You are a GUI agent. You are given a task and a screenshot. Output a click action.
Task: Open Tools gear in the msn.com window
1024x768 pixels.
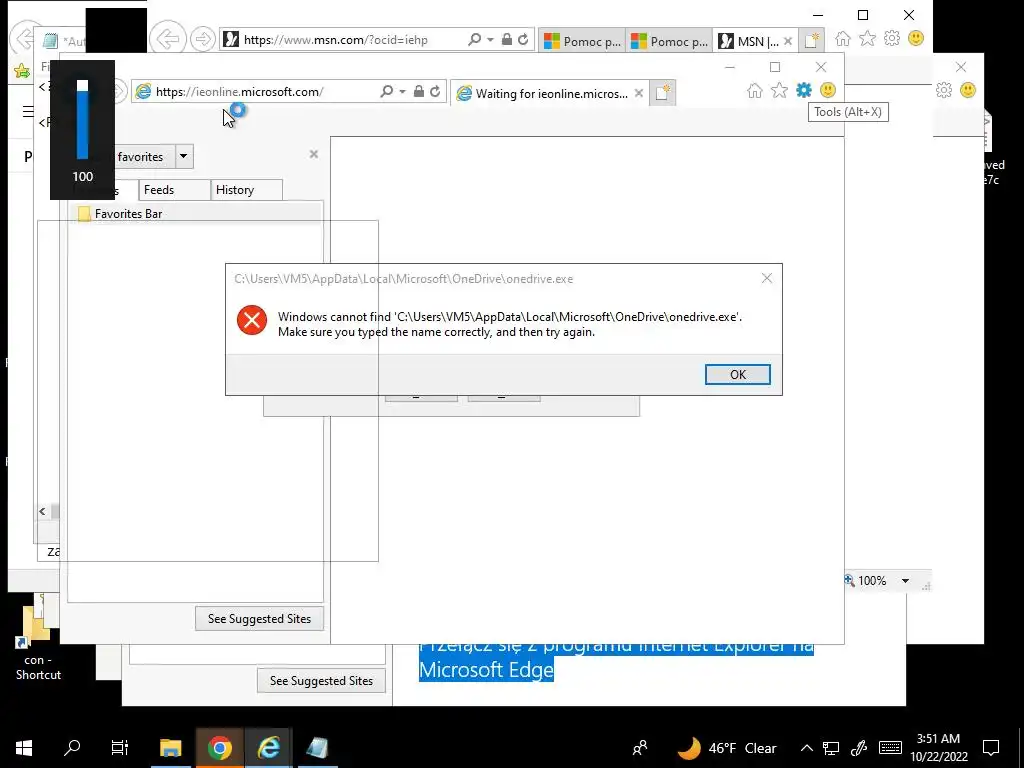click(x=892, y=39)
